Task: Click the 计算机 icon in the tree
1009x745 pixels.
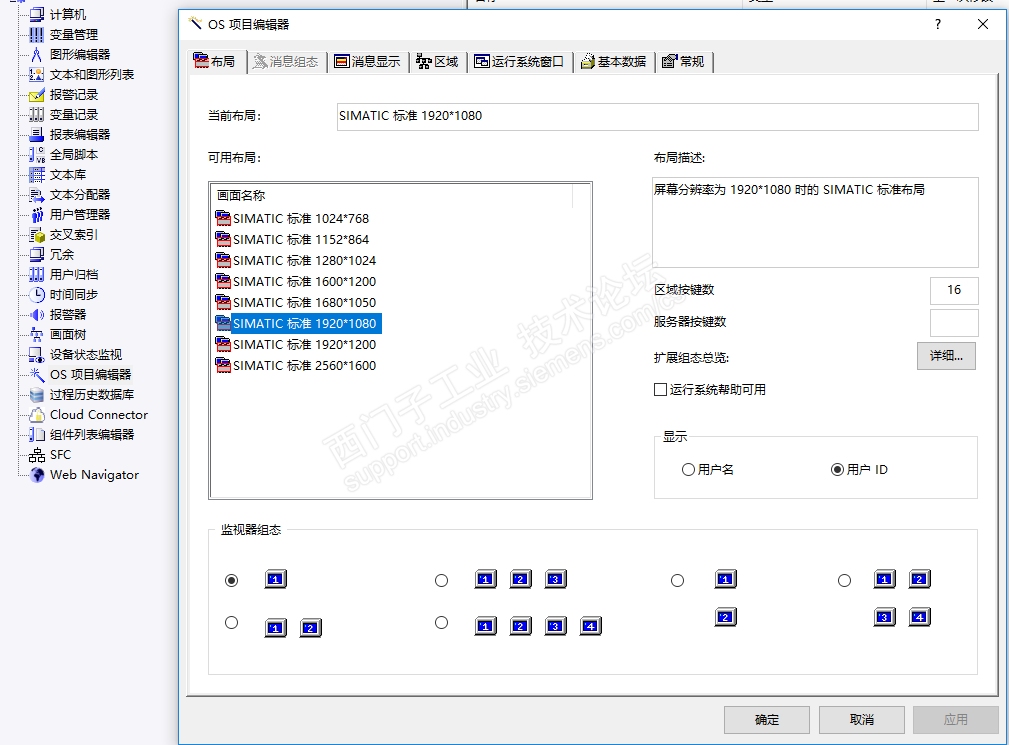Action: tap(37, 14)
